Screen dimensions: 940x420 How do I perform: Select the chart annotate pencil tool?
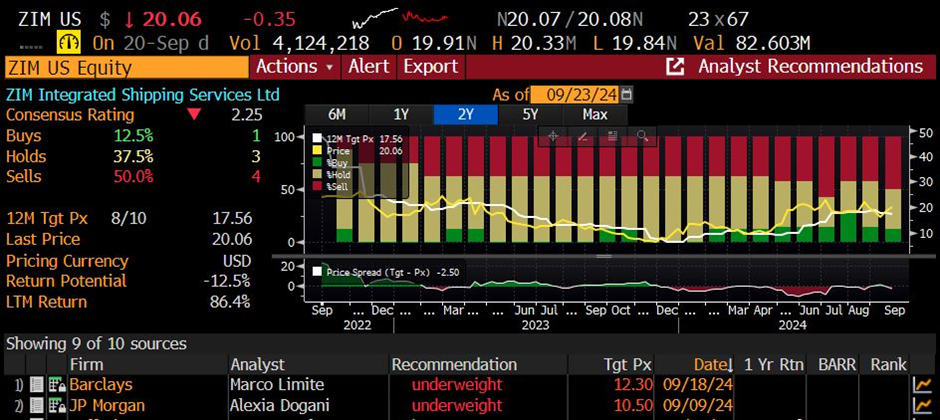pos(582,135)
